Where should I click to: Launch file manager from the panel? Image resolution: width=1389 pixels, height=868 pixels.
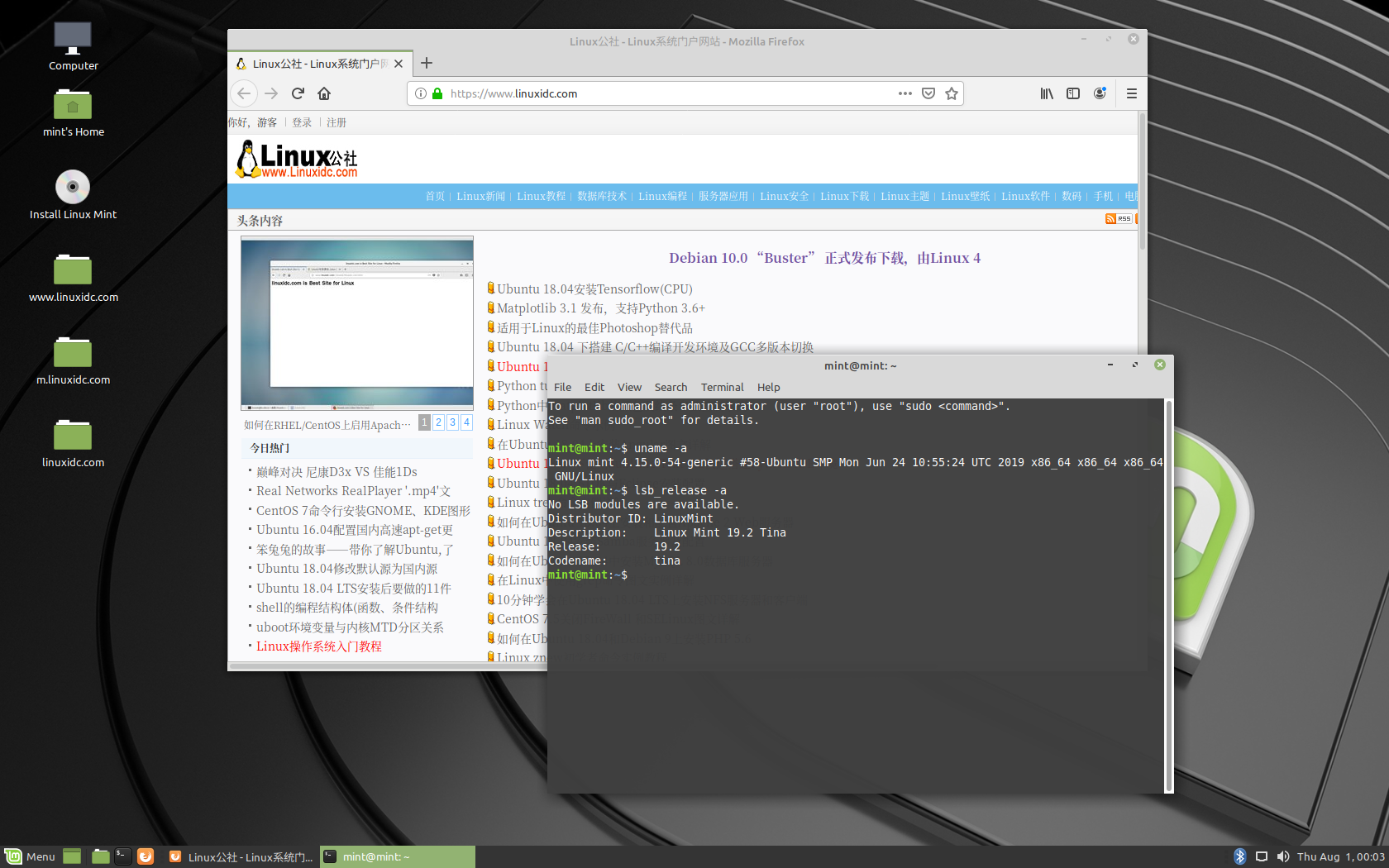tap(100, 856)
